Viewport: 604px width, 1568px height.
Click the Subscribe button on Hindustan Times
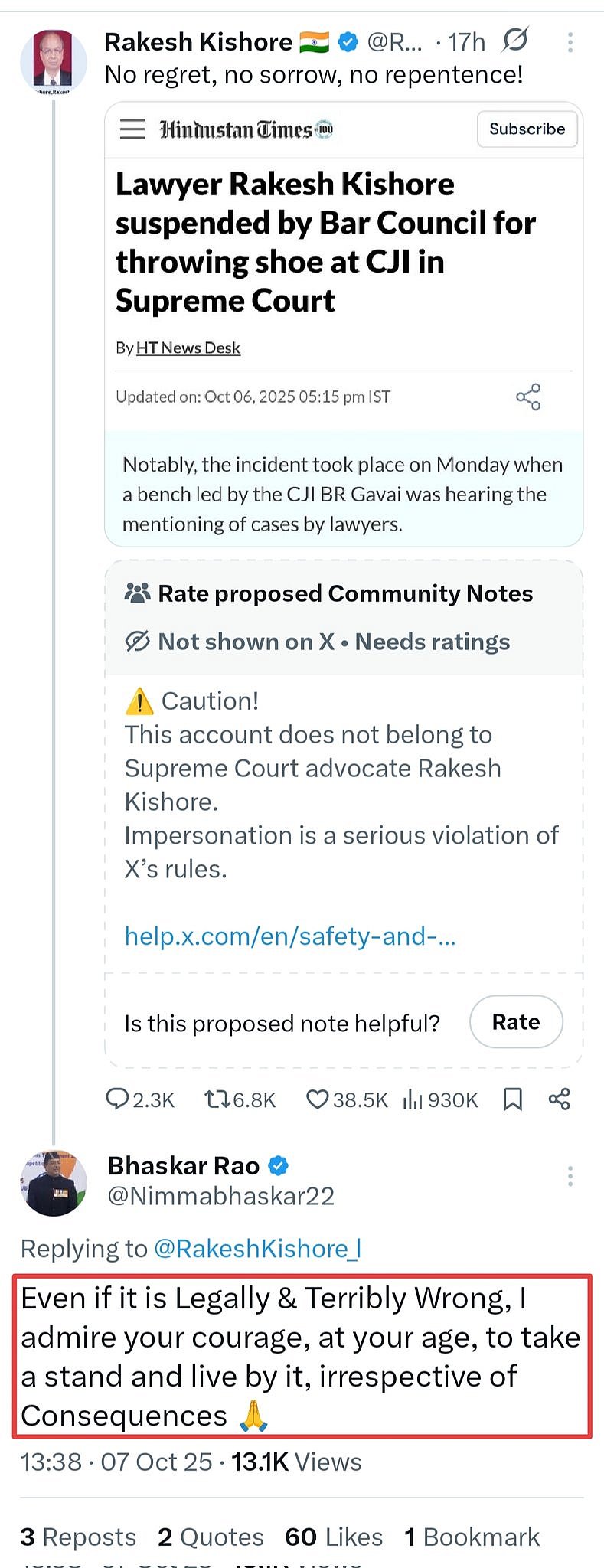527,129
